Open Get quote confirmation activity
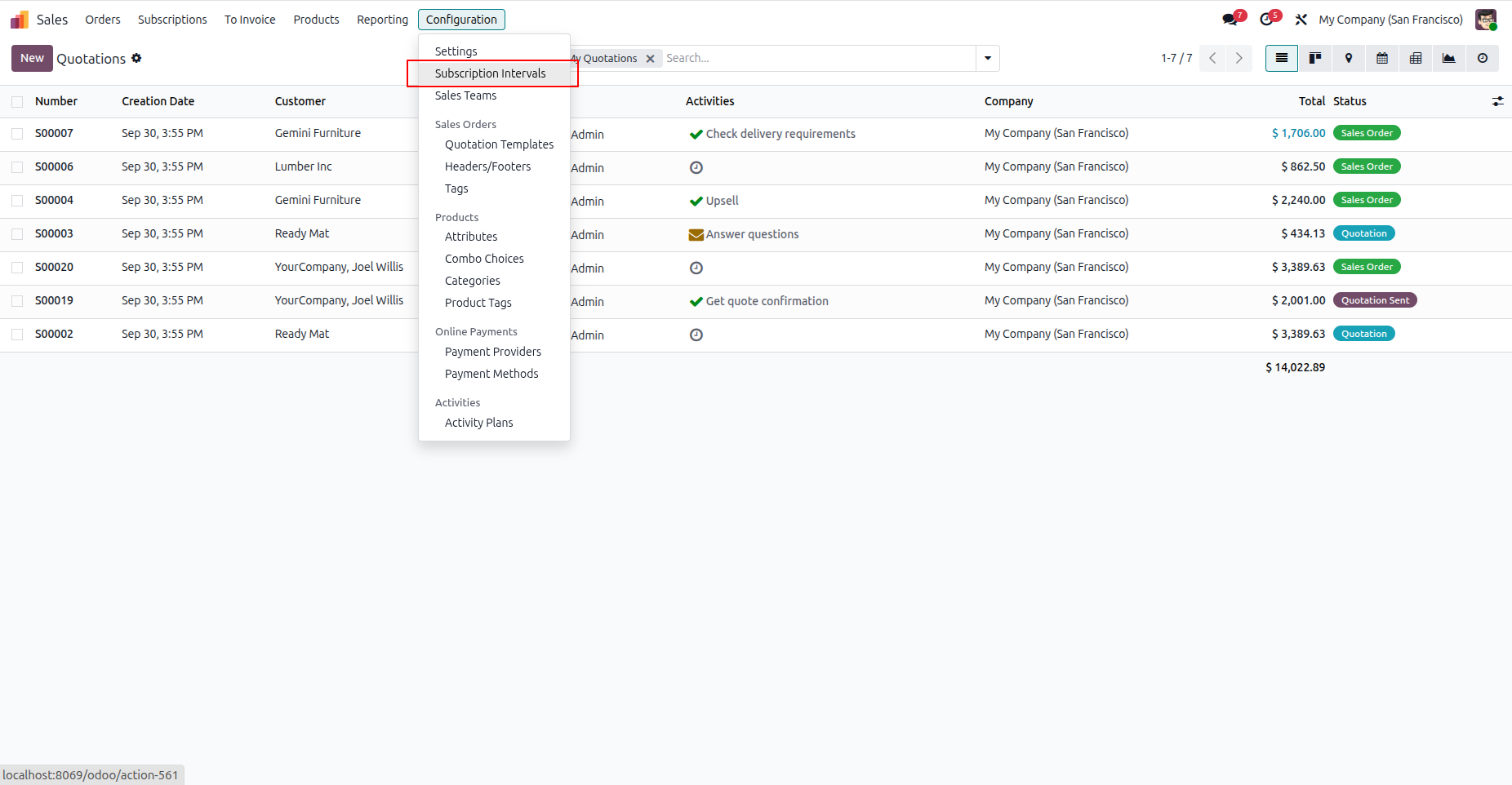 (767, 301)
